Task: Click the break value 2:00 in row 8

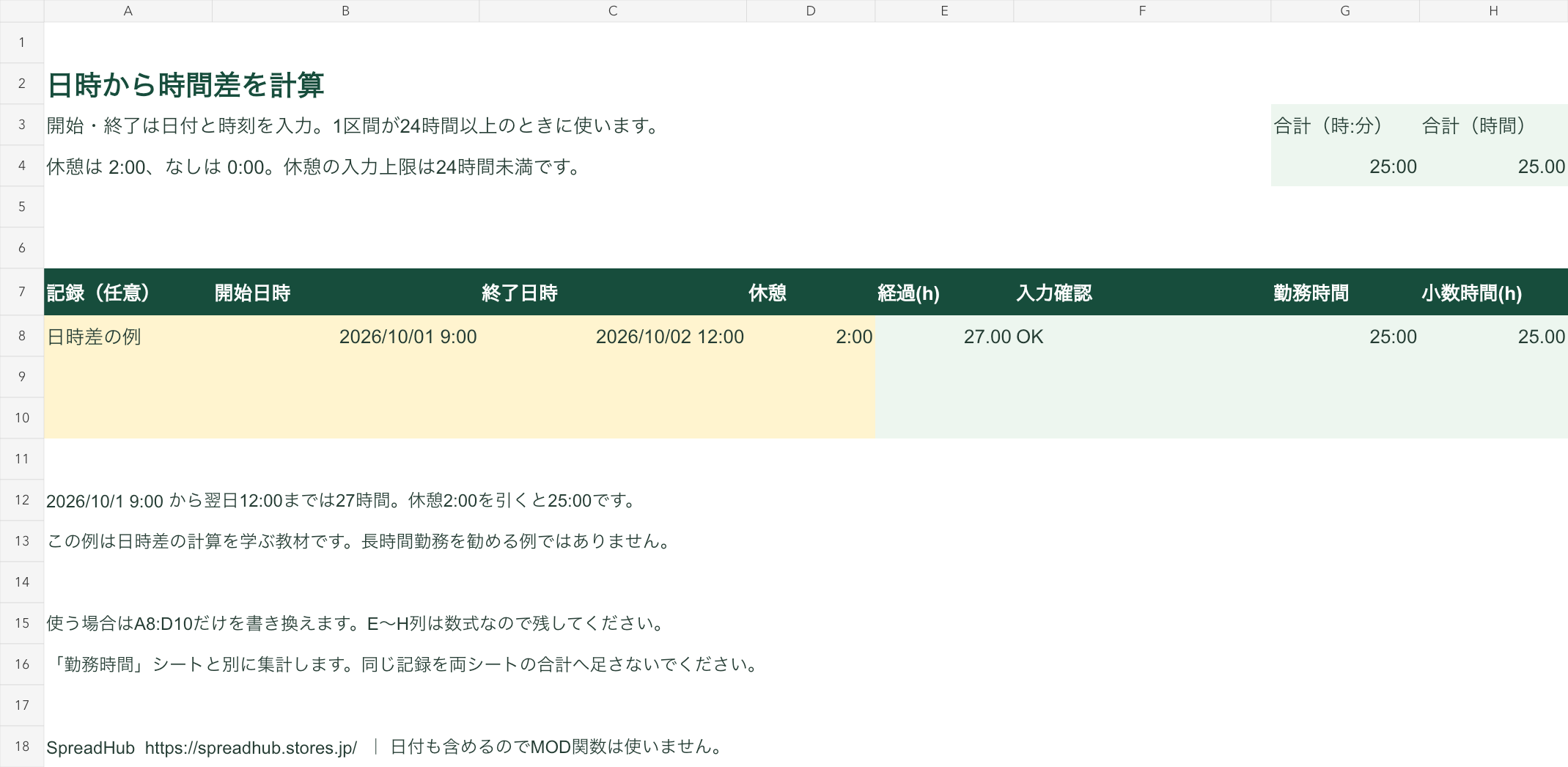Action: pos(854,337)
